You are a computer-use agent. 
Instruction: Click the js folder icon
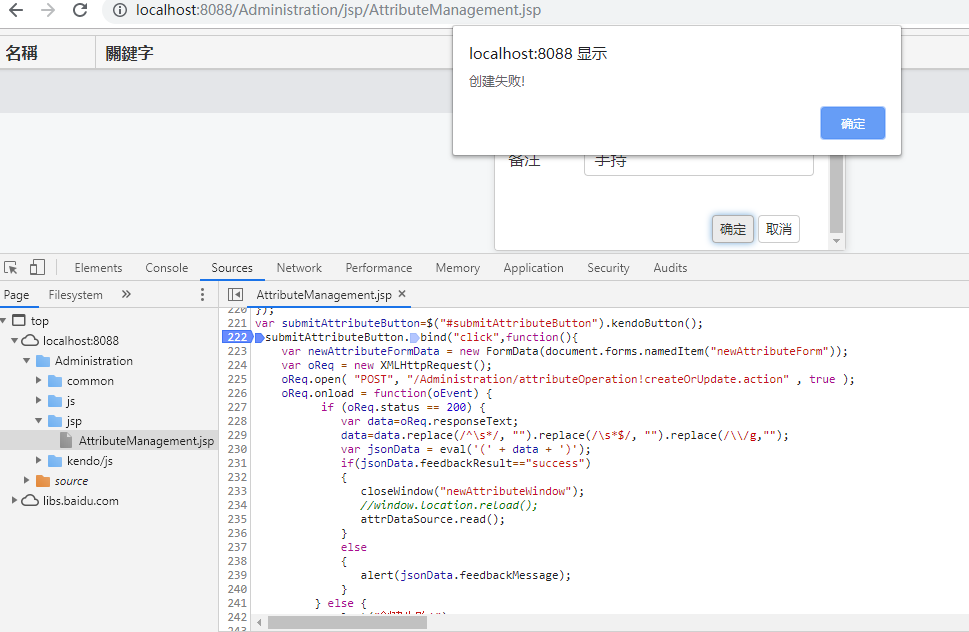(55, 400)
